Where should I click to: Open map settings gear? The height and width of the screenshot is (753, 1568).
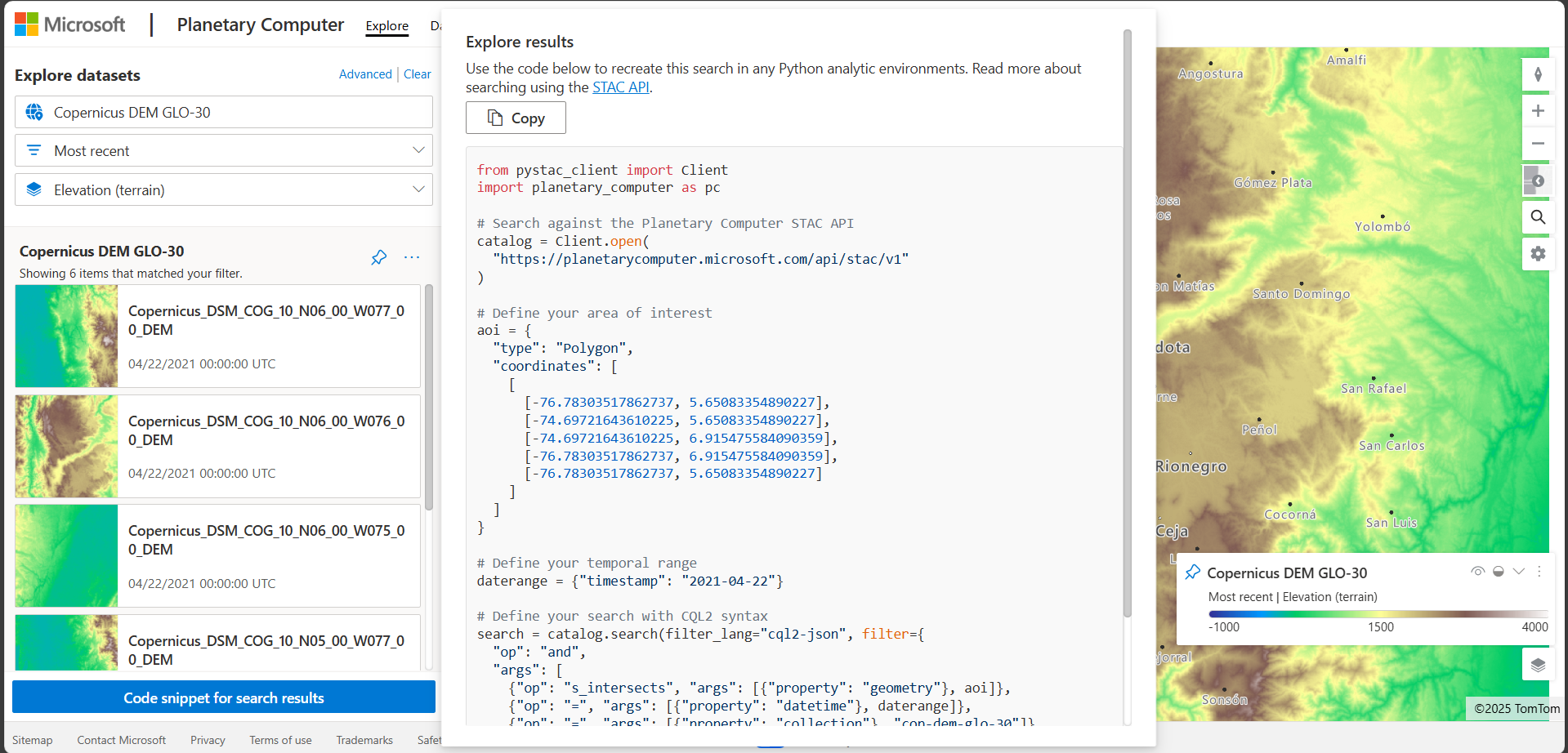[x=1537, y=254]
